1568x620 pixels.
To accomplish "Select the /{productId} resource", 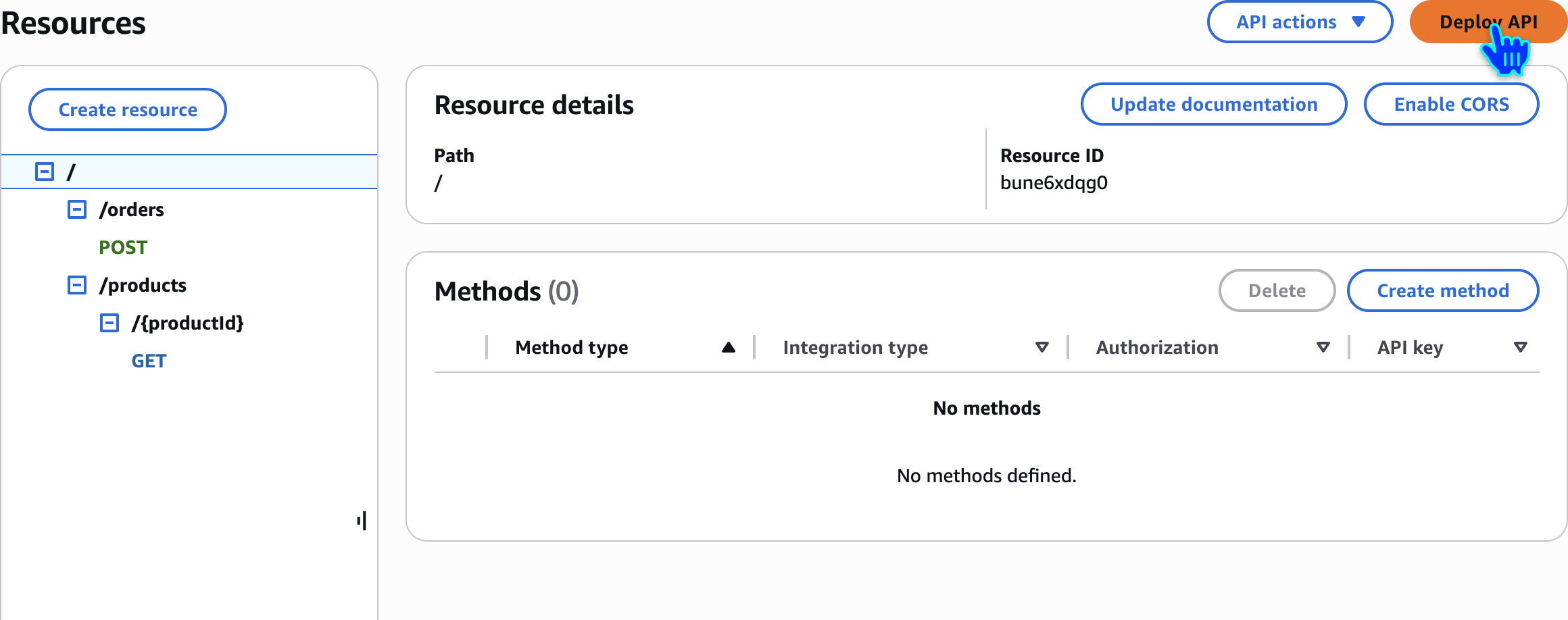I will tap(188, 323).
